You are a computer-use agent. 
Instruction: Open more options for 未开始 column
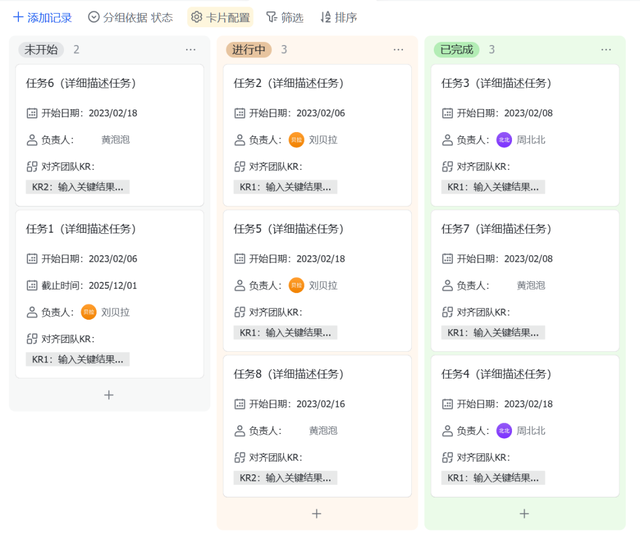[191, 49]
